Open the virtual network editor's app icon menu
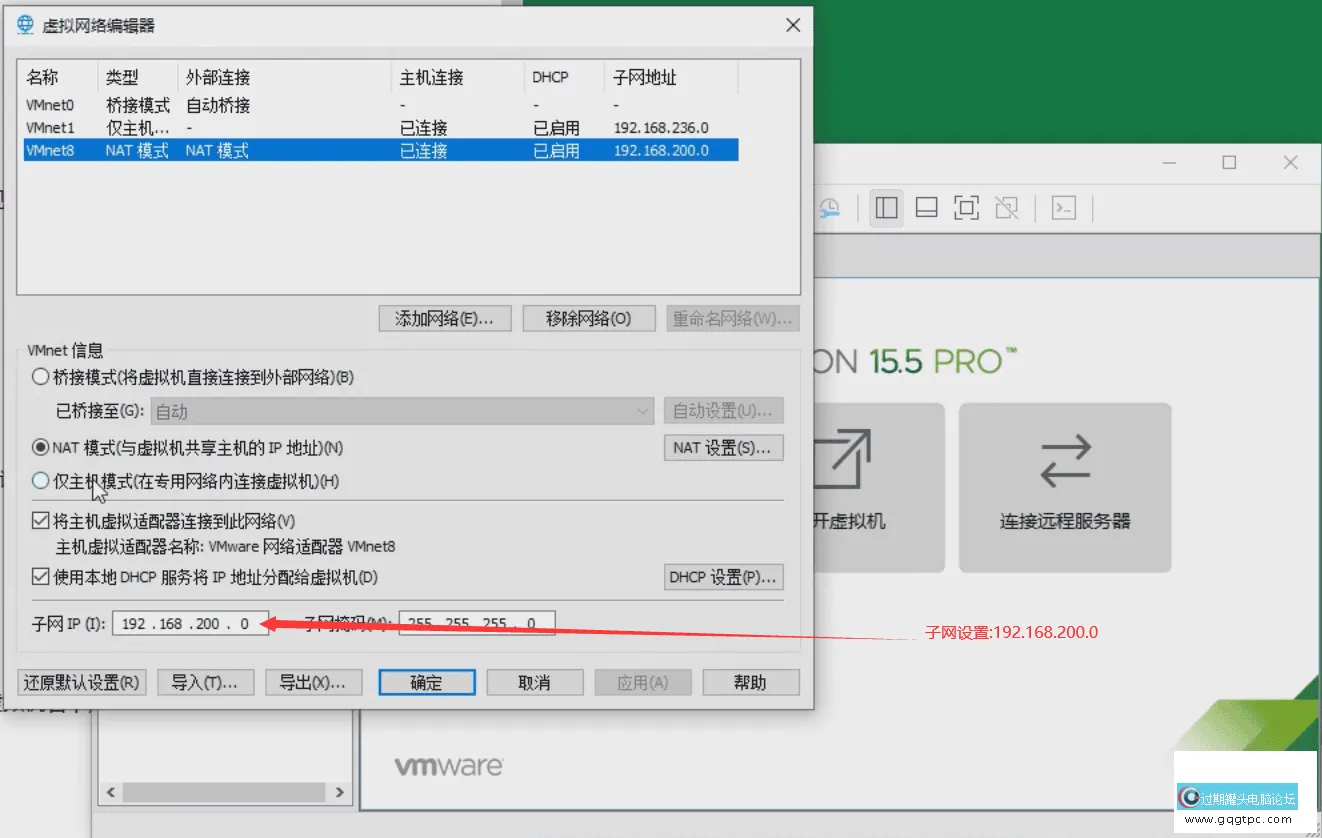This screenshot has height=838, width=1322. coord(24,24)
